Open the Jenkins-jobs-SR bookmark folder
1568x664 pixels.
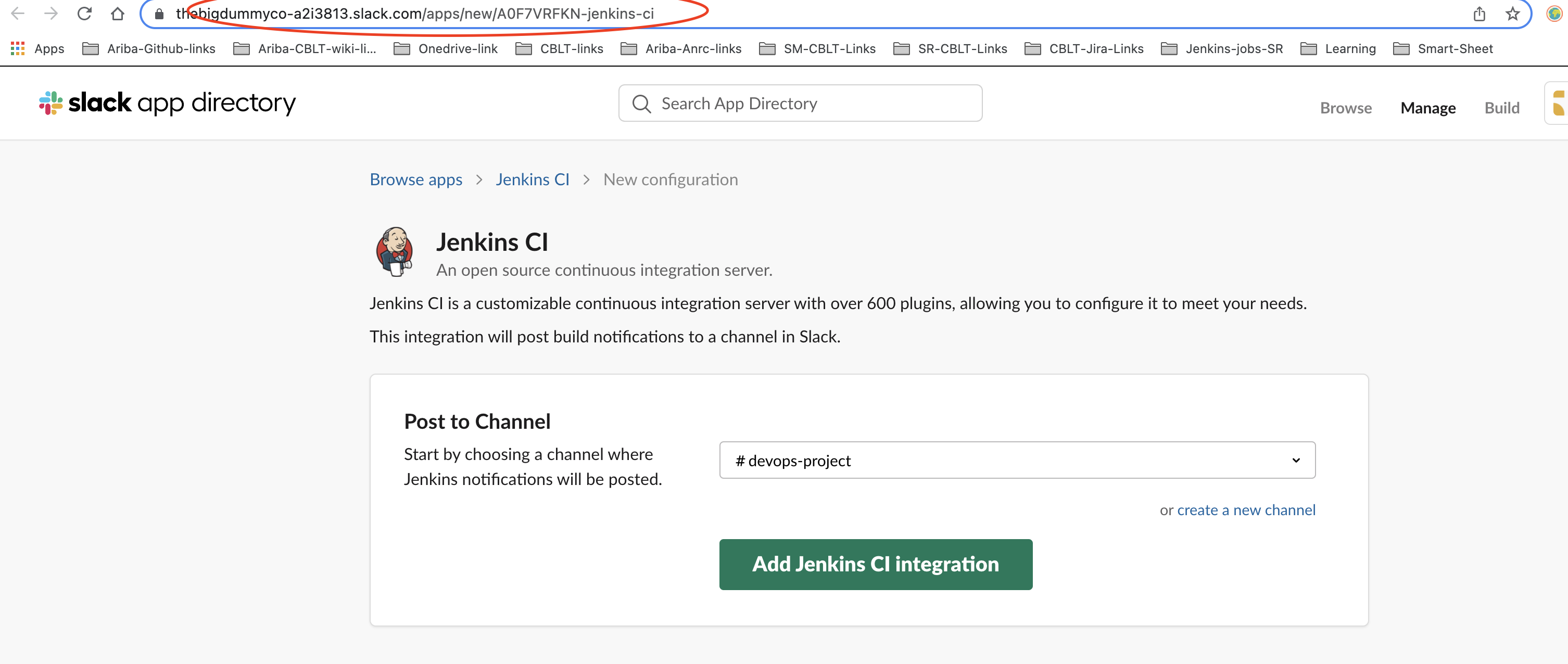[x=1221, y=49]
